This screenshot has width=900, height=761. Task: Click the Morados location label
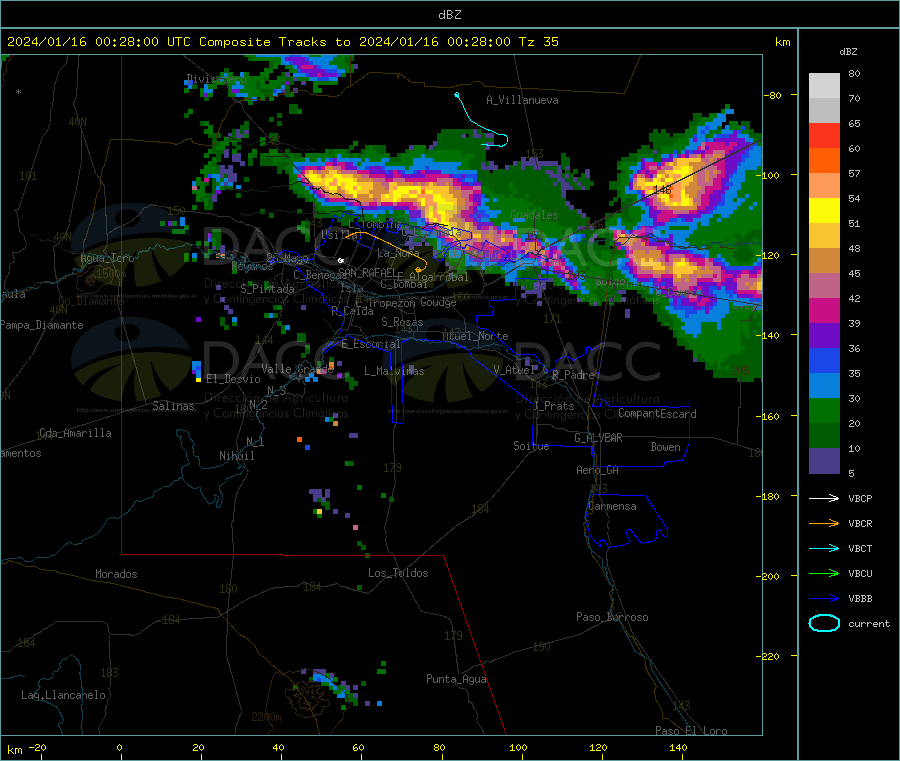pos(116,574)
